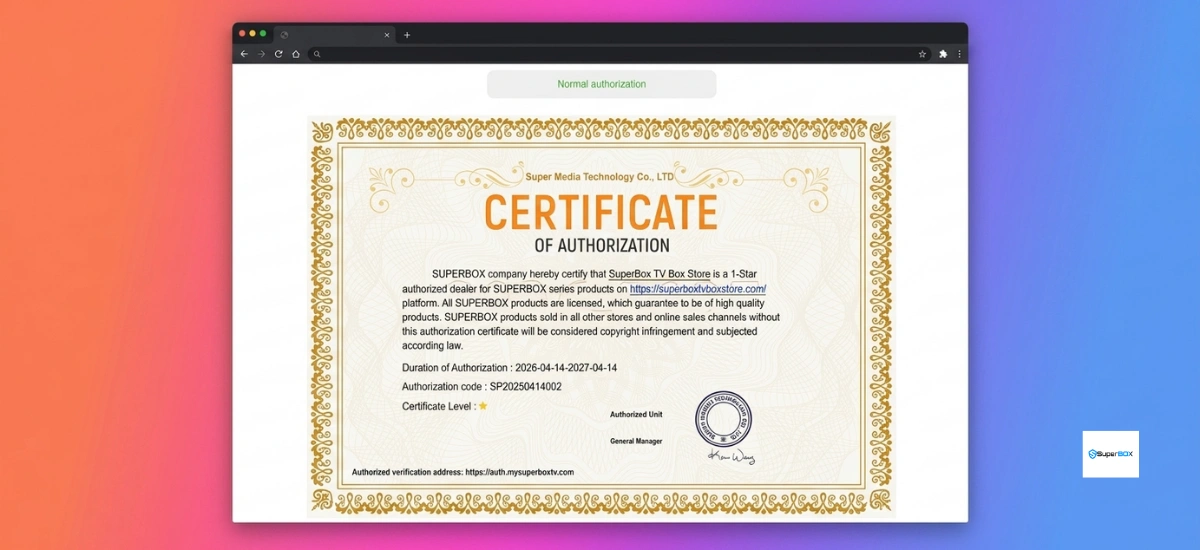Click the round company seal stamp
1200x550 pixels.
click(x=723, y=420)
